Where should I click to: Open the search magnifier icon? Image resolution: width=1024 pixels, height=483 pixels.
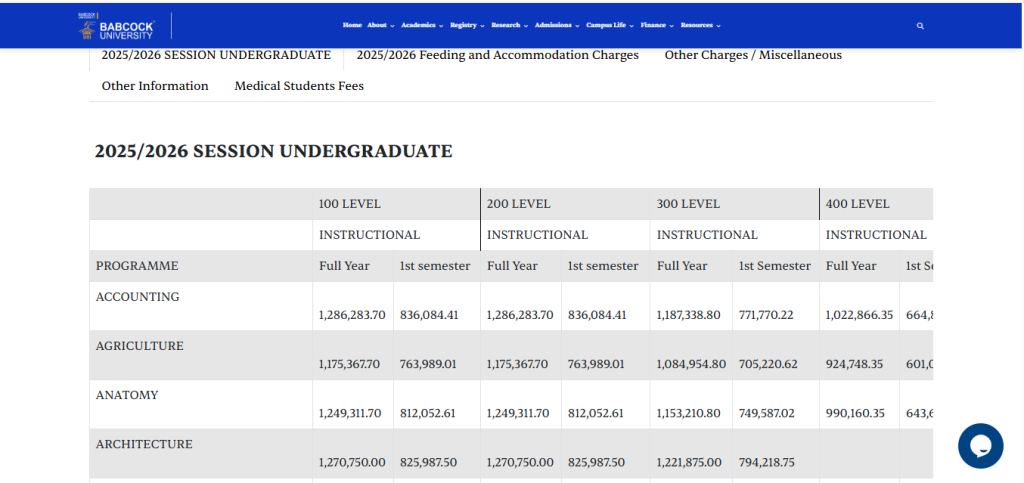coord(920,26)
